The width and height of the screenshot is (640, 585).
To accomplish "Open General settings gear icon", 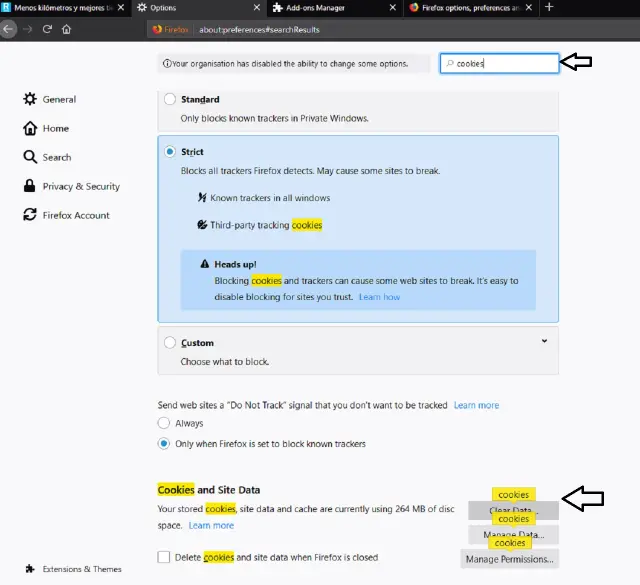I will (x=29, y=99).
